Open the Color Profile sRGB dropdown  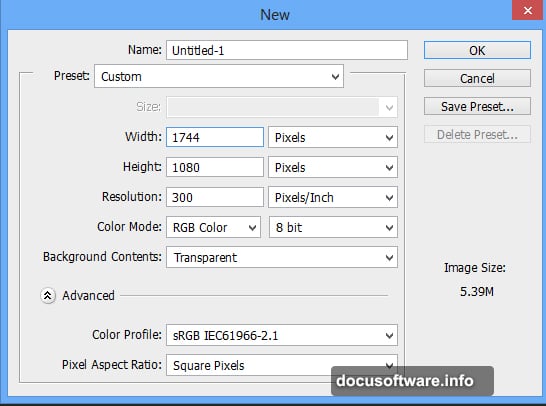tap(282, 335)
